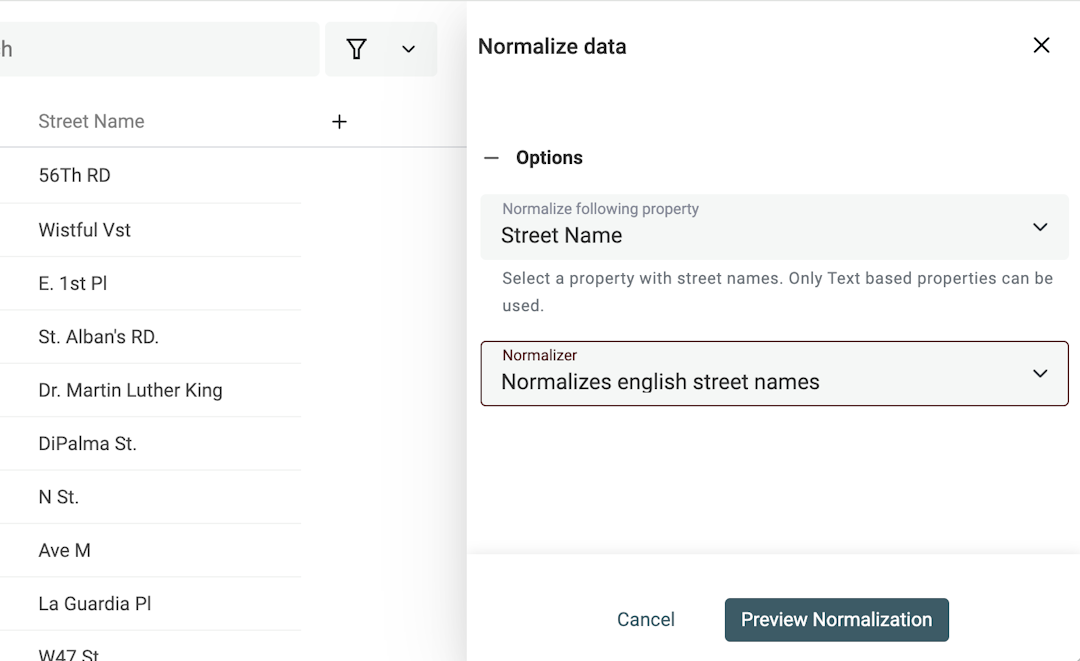Click Cancel to dismiss the dialog
This screenshot has width=1080, height=661.
645,619
